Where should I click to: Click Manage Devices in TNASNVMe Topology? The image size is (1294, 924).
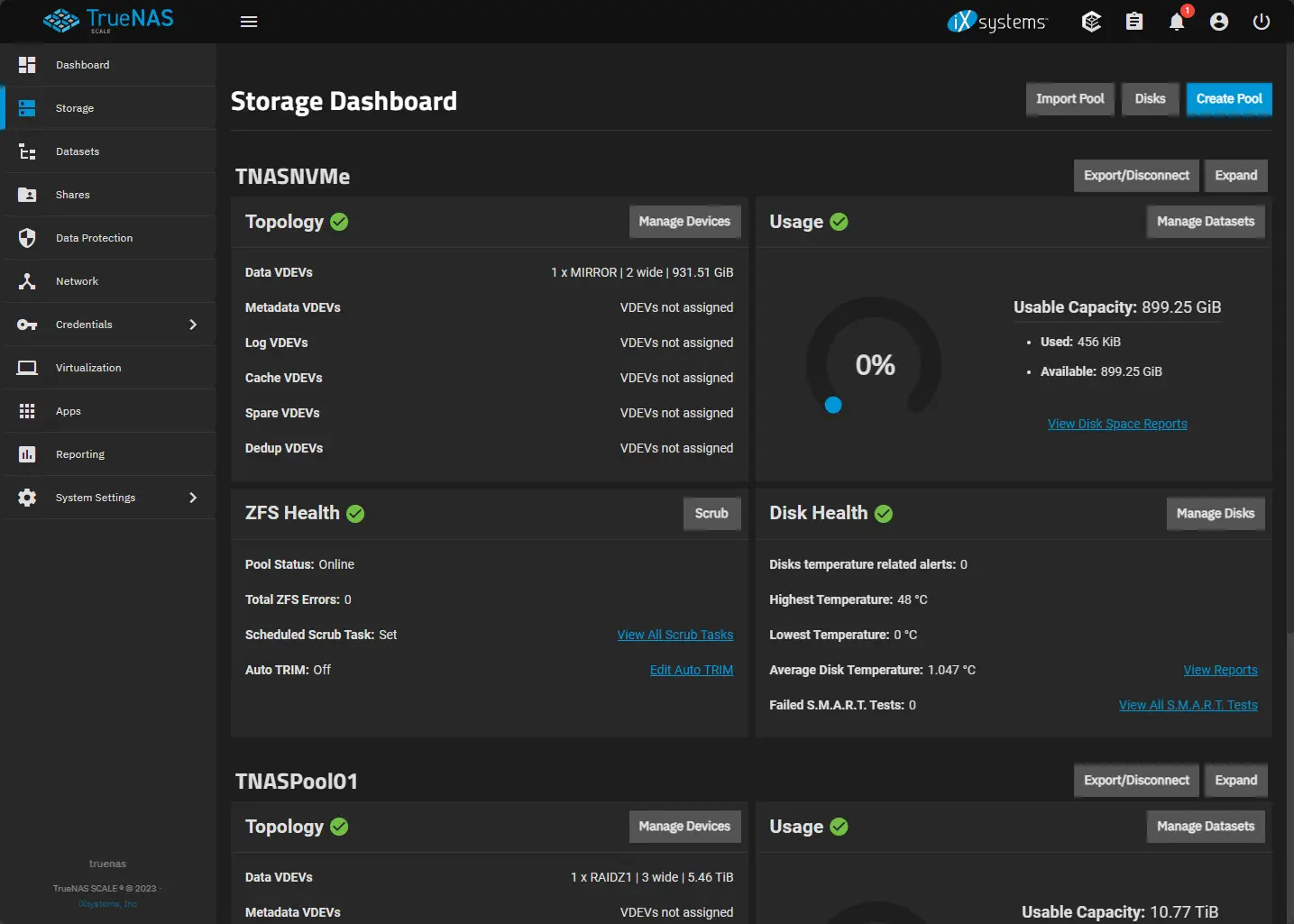tap(684, 222)
